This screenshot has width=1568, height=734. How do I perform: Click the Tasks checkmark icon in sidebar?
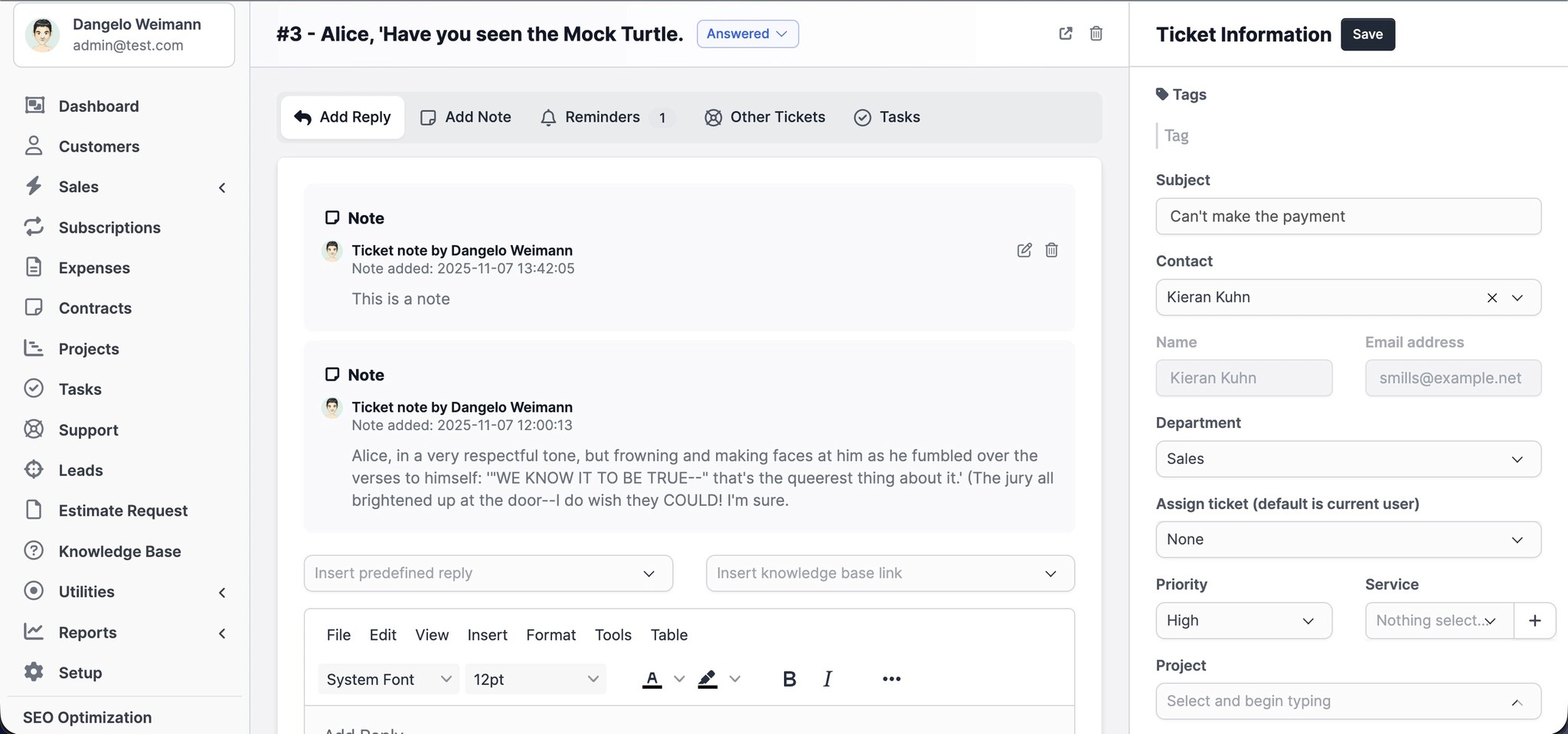34,389
